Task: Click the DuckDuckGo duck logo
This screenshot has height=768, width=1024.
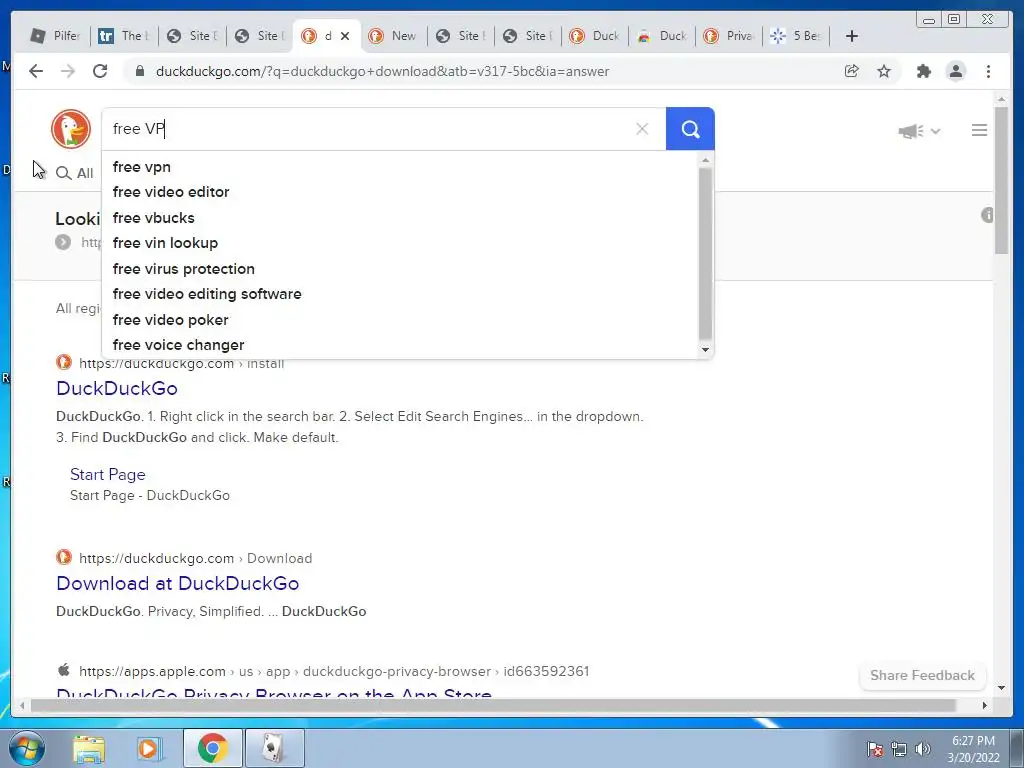Action: pyautogui.click(x=71, y=129)
